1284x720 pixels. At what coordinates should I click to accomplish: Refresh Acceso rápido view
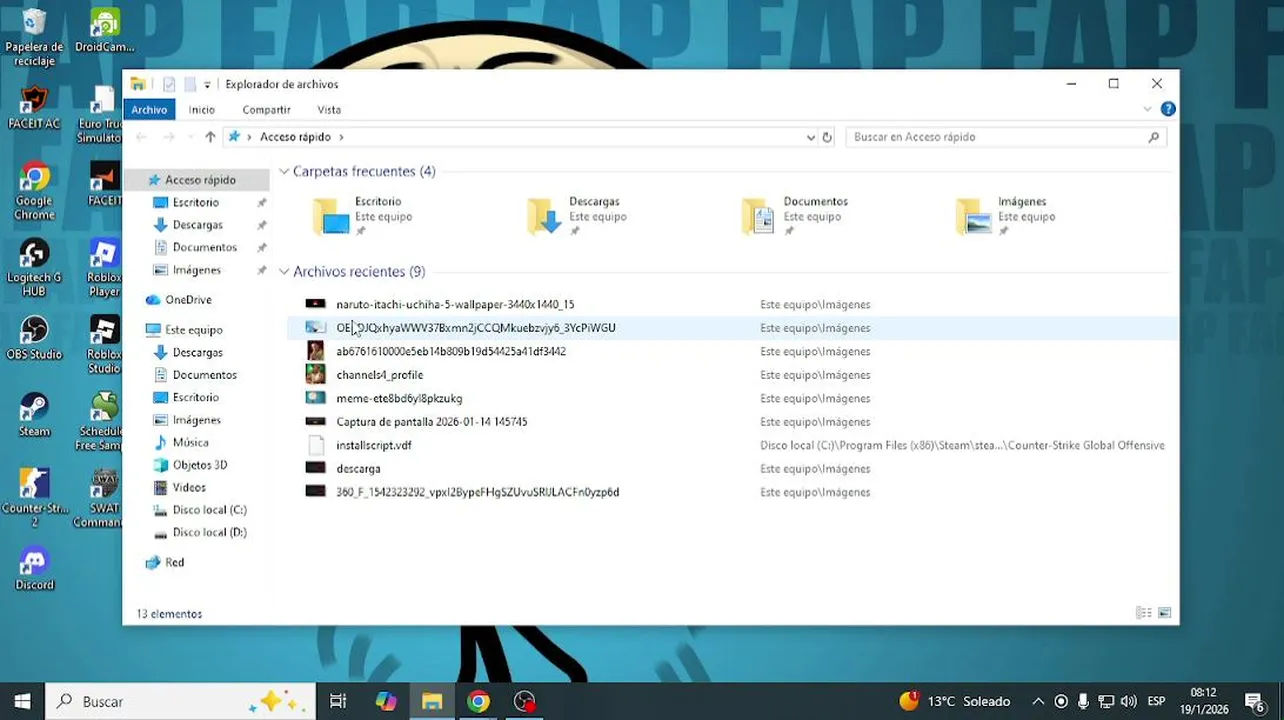[x=827, y=137]
